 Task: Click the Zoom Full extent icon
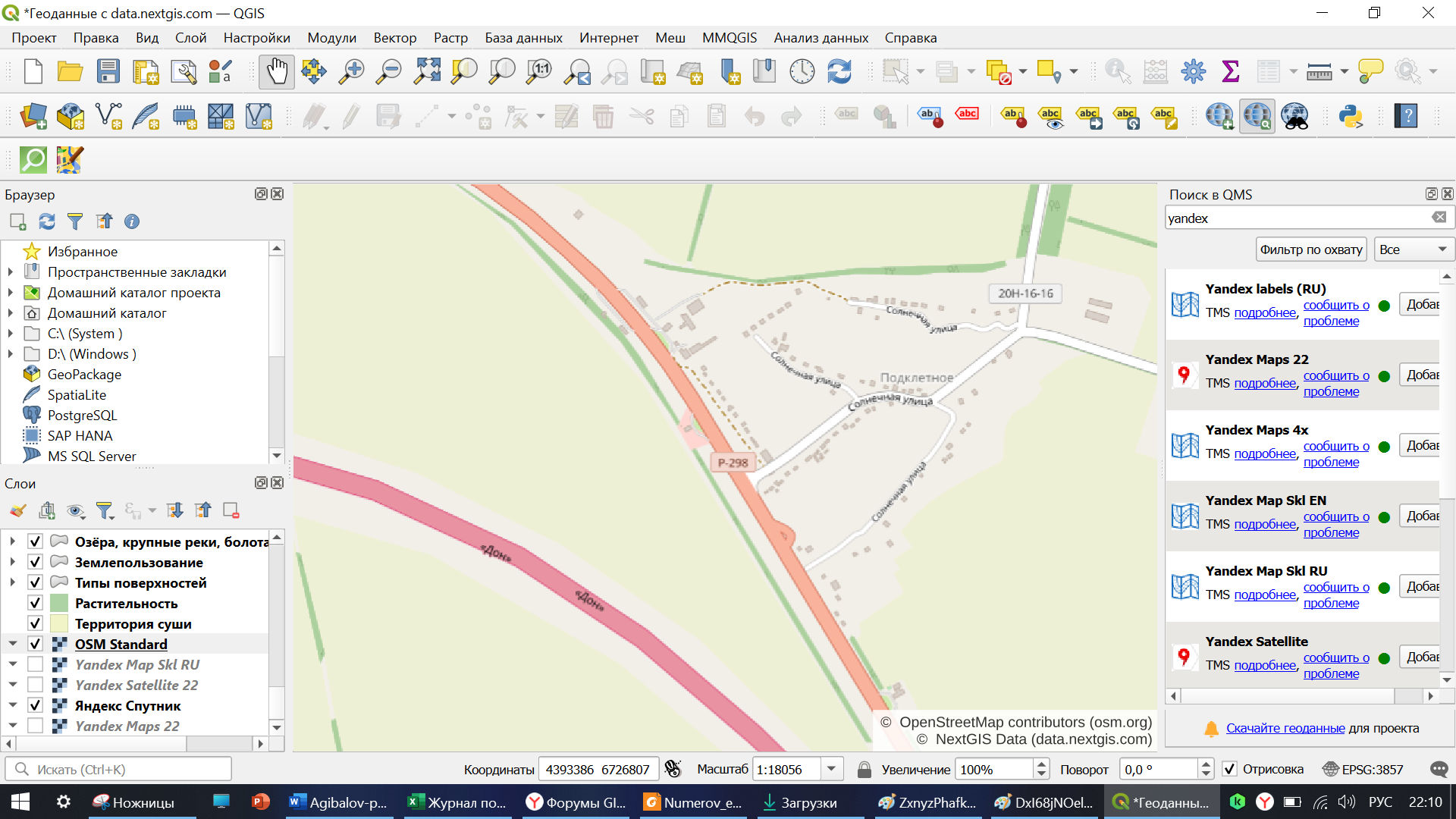(x=427, y=72)
